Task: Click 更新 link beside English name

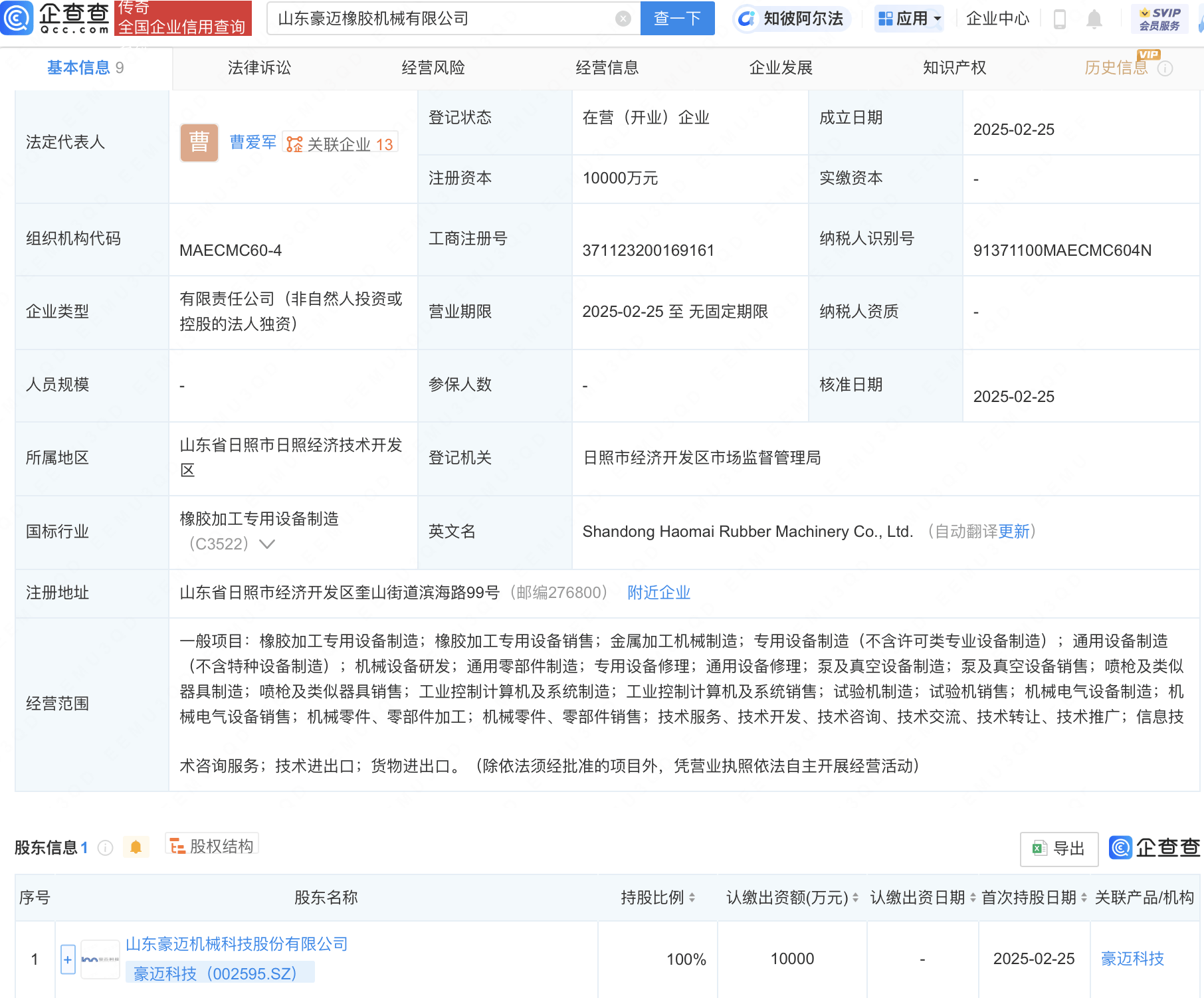Action: click(1014, 532)
